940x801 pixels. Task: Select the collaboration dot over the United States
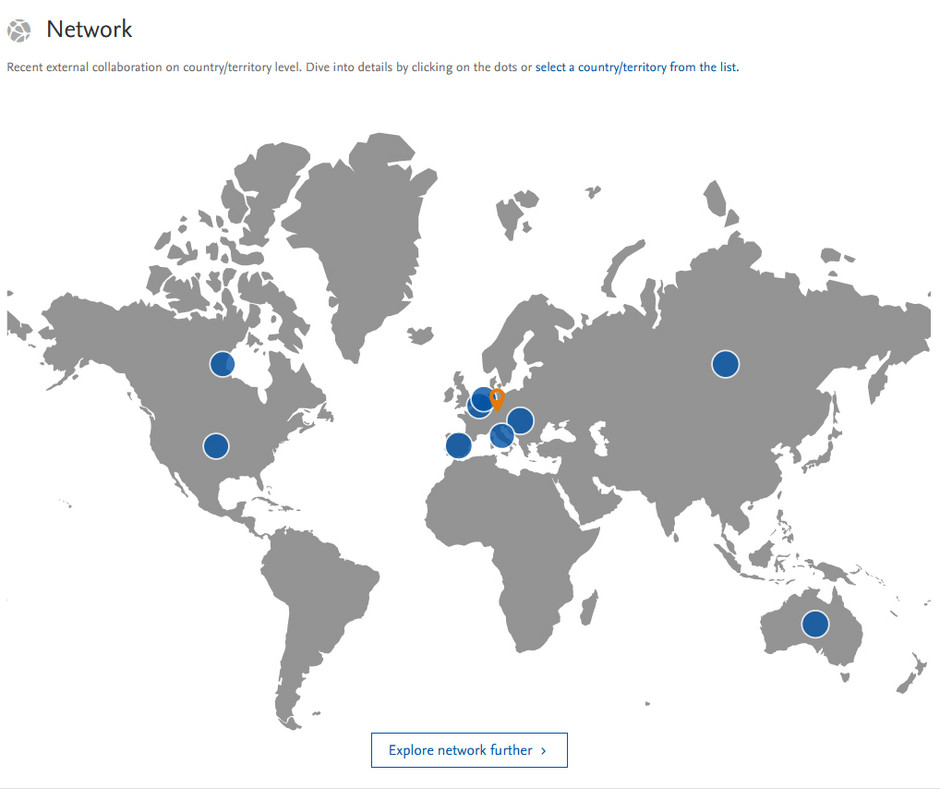(216, 446)
